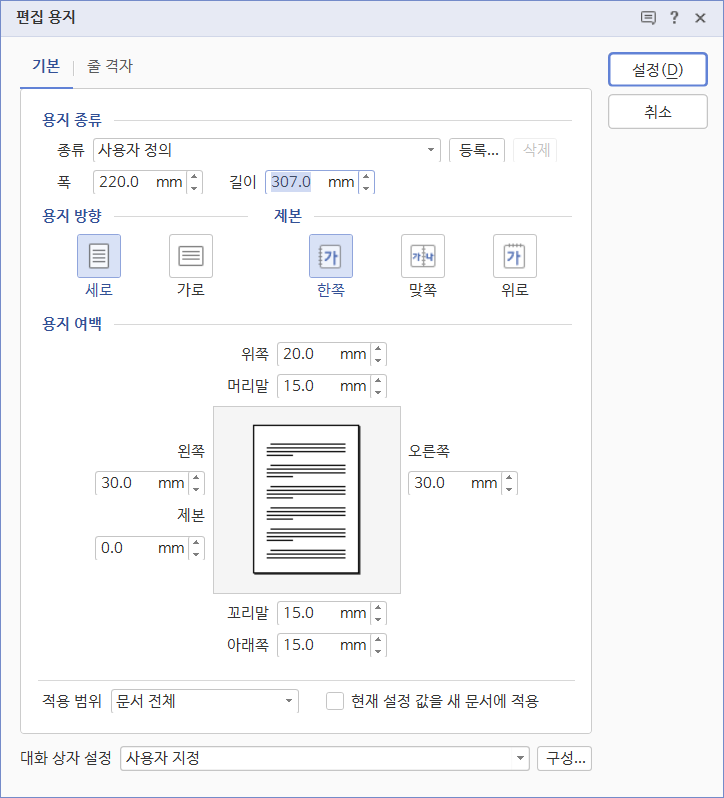This screenshot has width=724, height=798.
Task: Click the 등록... register button
Action: (x=477, y=150)
